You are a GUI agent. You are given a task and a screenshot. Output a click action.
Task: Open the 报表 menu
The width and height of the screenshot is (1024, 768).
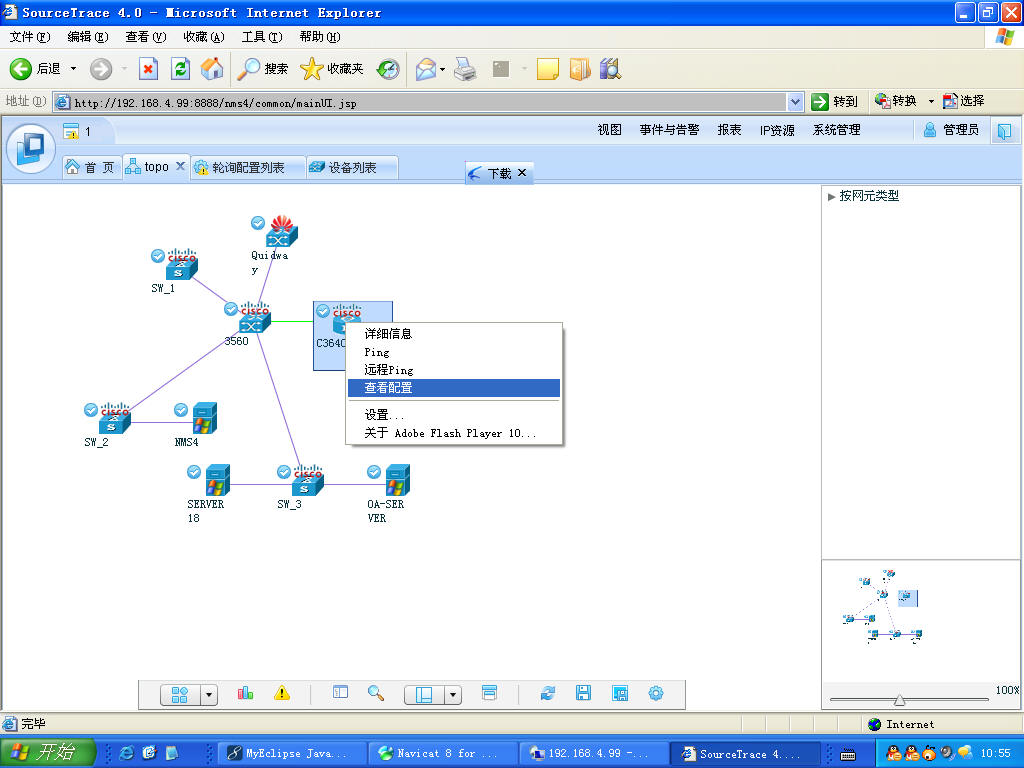tap(729, 130)
